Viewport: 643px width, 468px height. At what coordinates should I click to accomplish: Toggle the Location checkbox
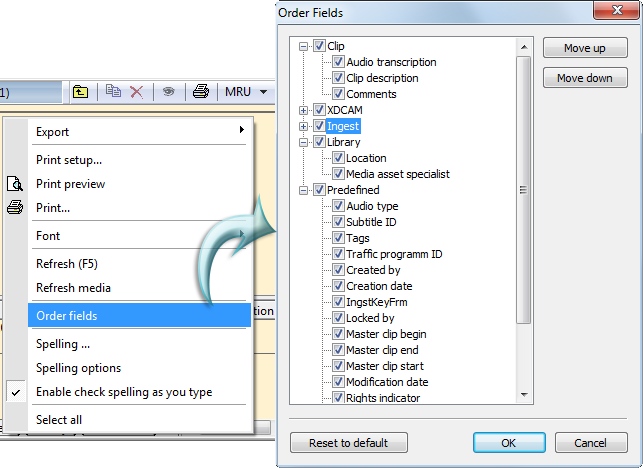pyautogui.click(x=338, y=158)
